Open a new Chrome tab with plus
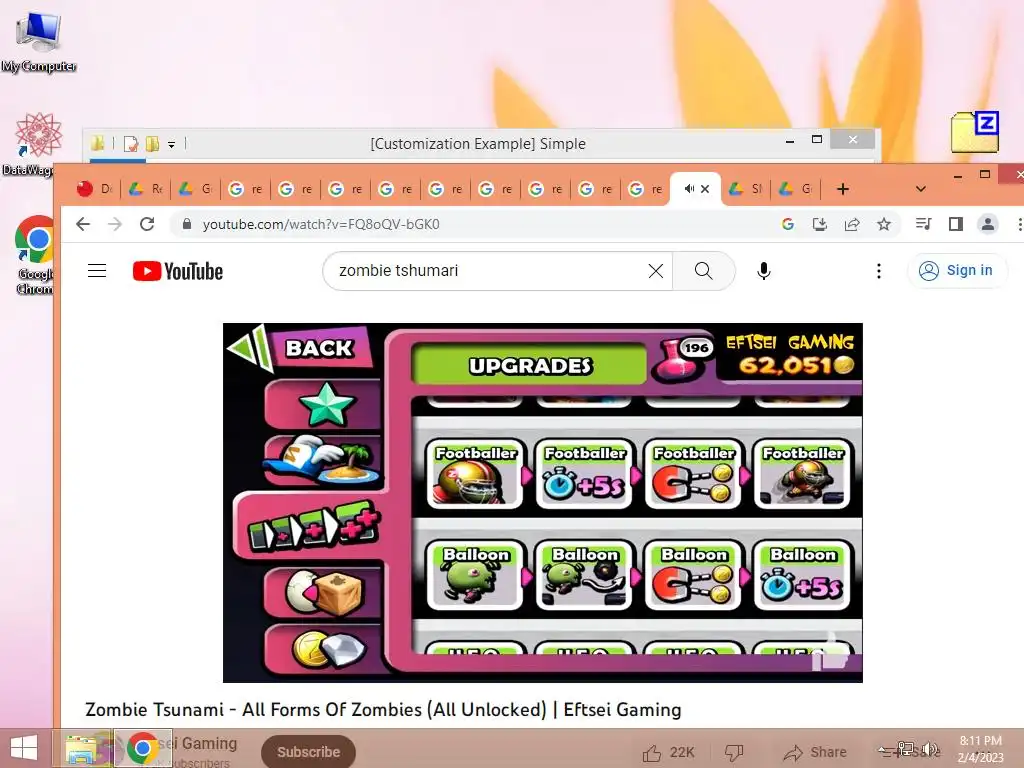This screenshot has width=1024, height=768. click(843, 189)
